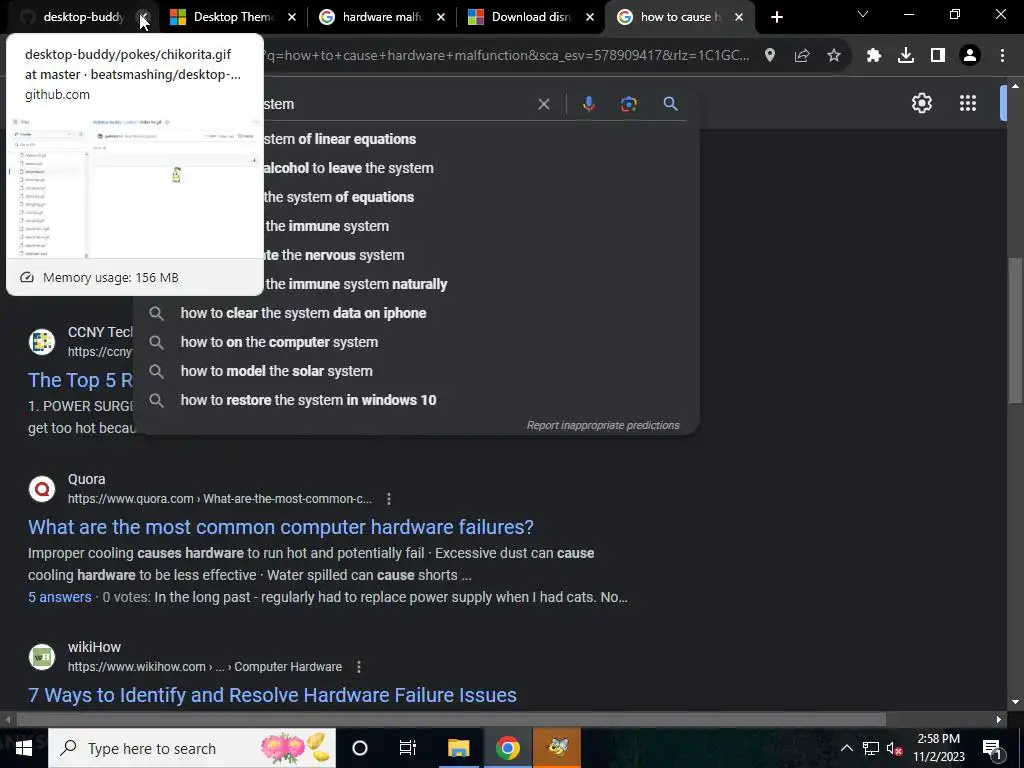Screen dimensions: 1024x768
Task: Click the wikiHow site favicon
Action: tap(42, 656)
